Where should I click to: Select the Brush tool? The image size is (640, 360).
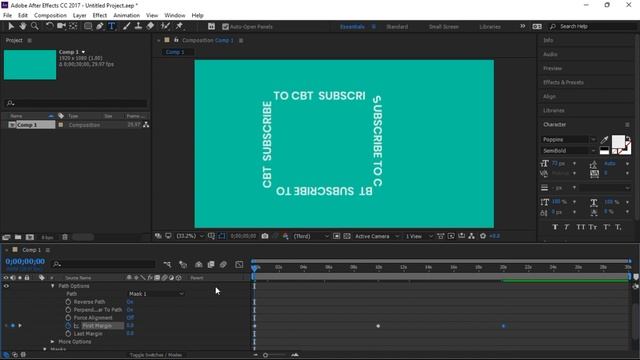127,26
